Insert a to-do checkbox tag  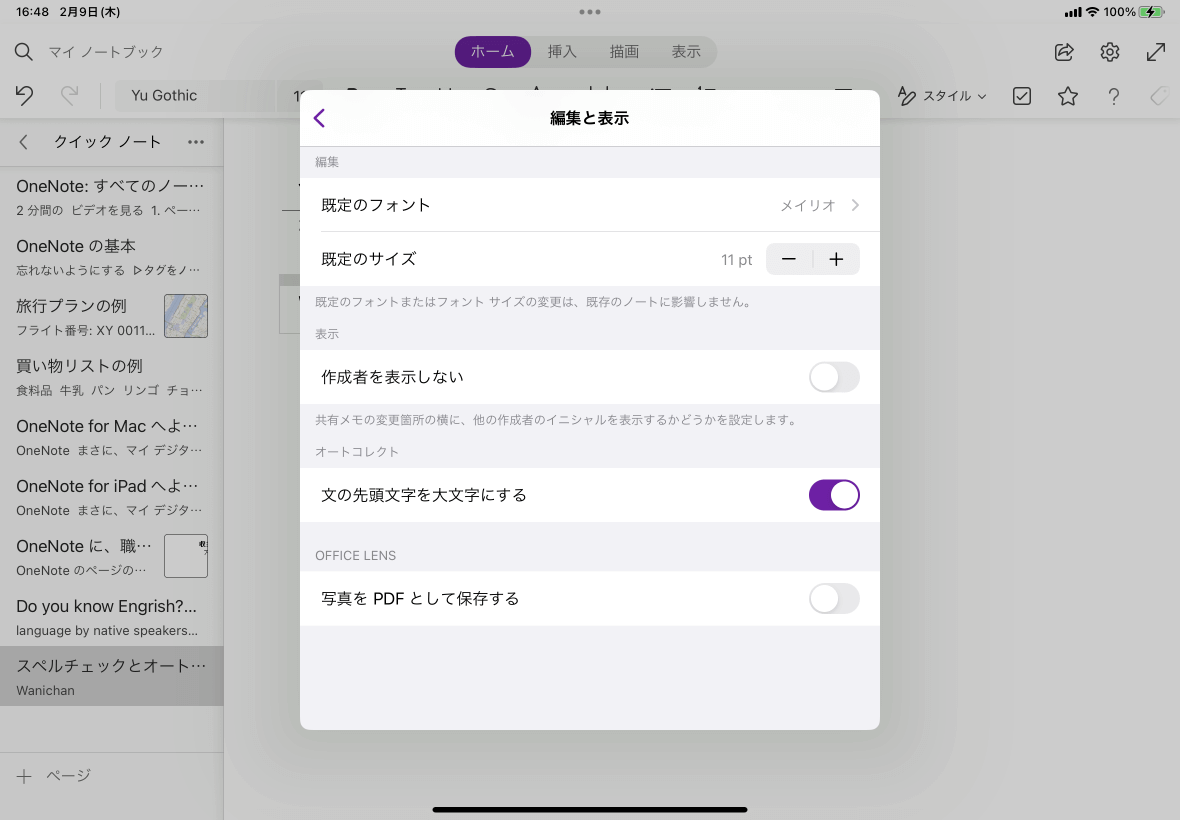click(x=1022, y=96)
